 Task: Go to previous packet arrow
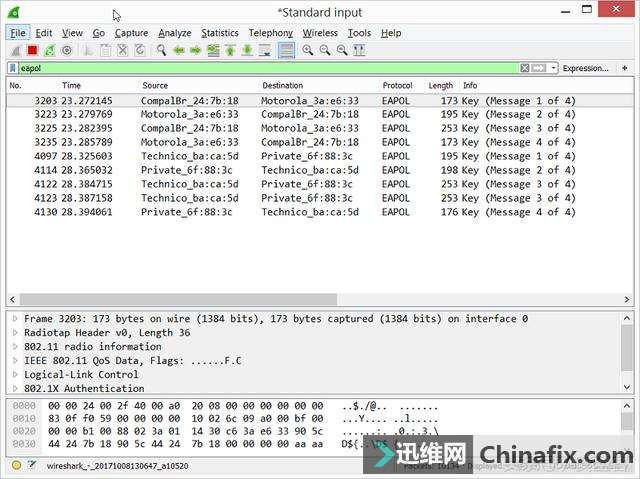(x=178, y=50)
